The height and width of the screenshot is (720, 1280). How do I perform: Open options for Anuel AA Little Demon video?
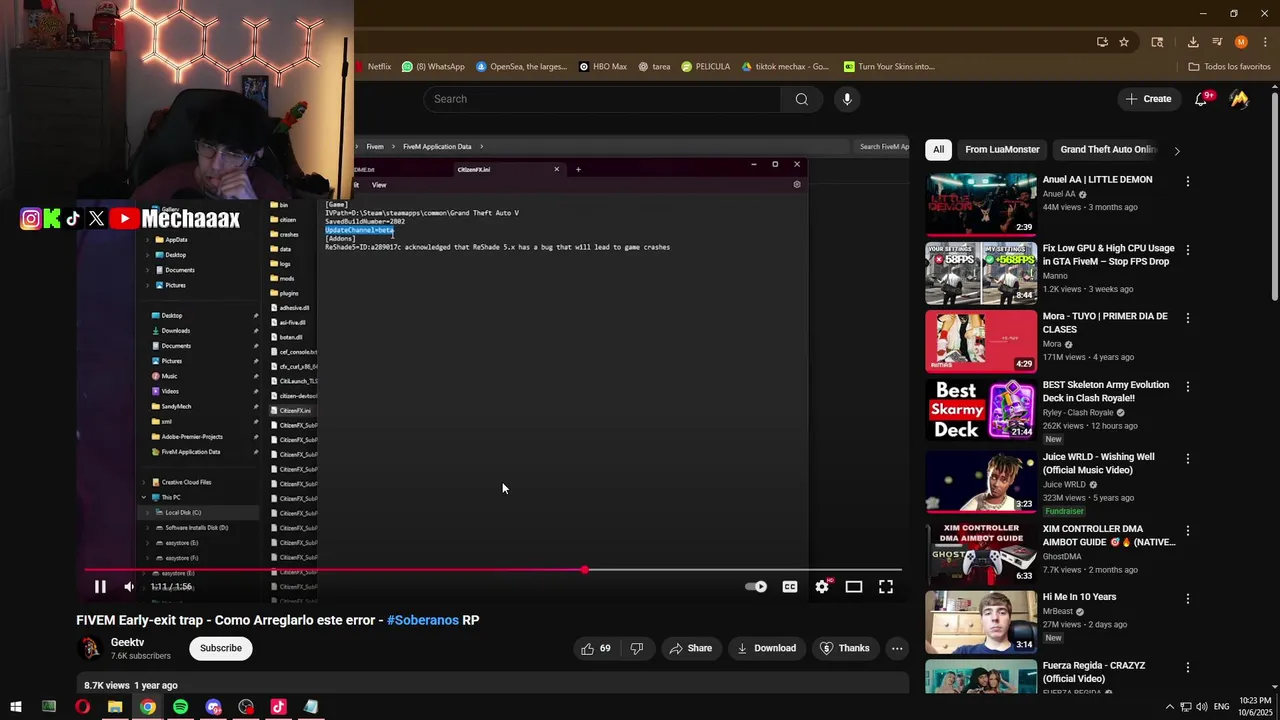(1188, 181)
